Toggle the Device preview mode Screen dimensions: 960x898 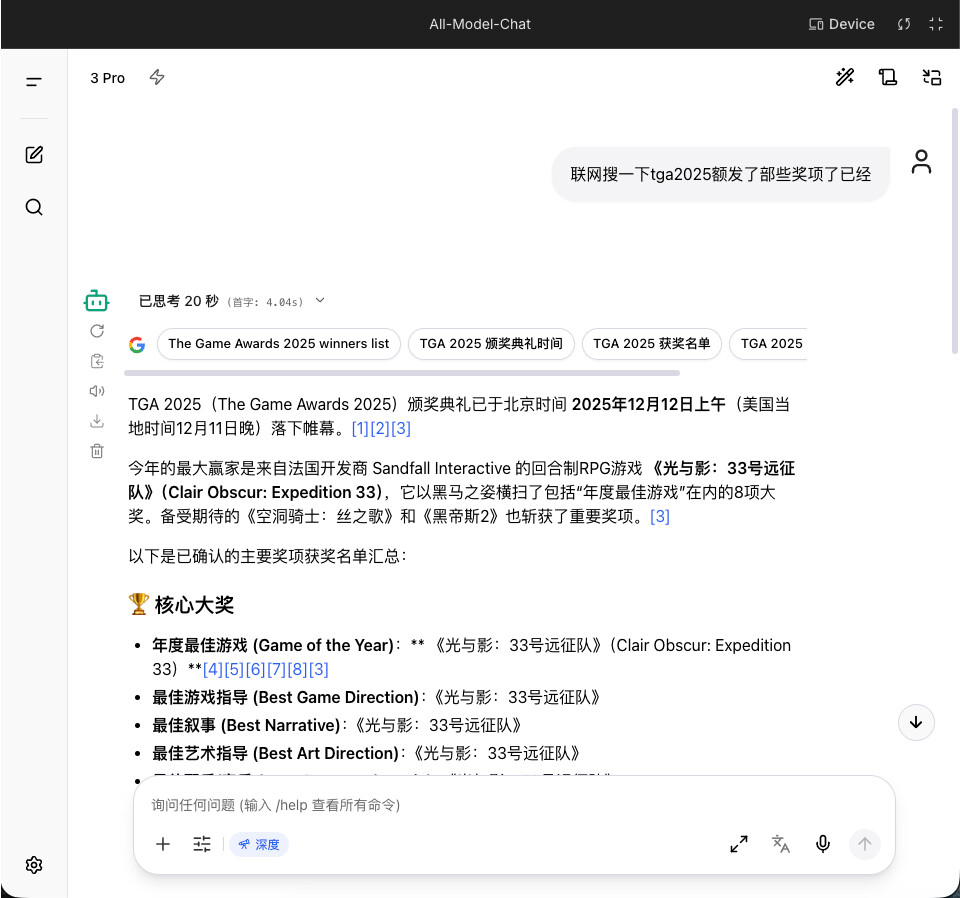point(842,24)
